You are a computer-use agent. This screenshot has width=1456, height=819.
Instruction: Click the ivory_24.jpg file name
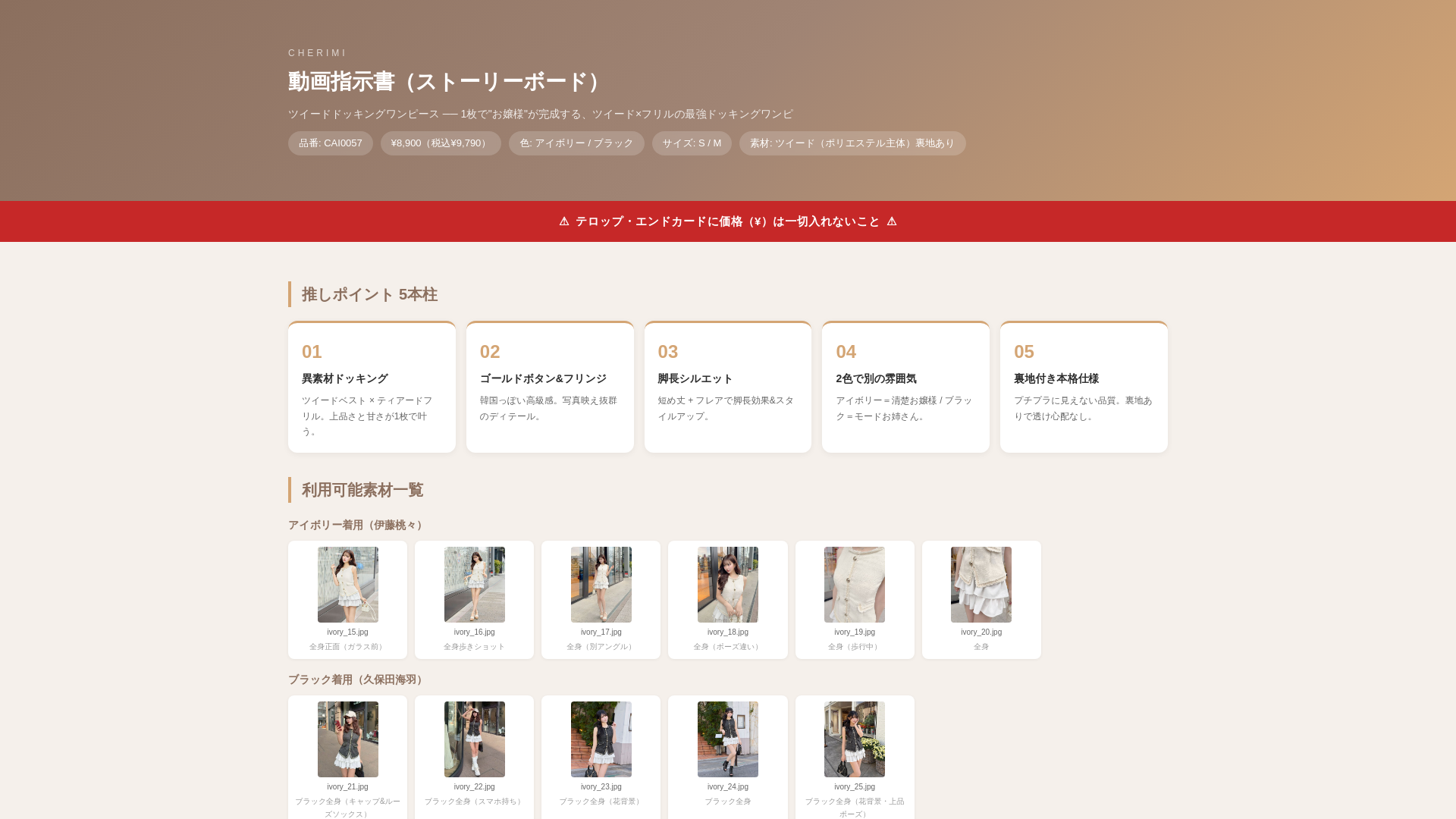(727, 786)
